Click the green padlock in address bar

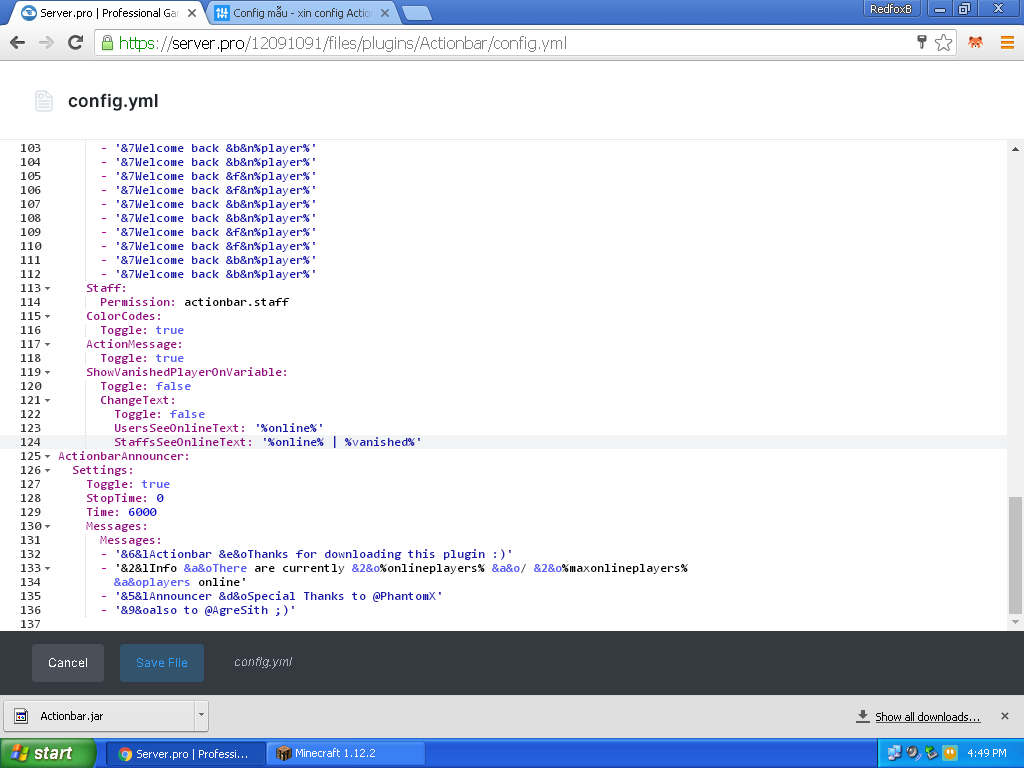coord(107,43)
